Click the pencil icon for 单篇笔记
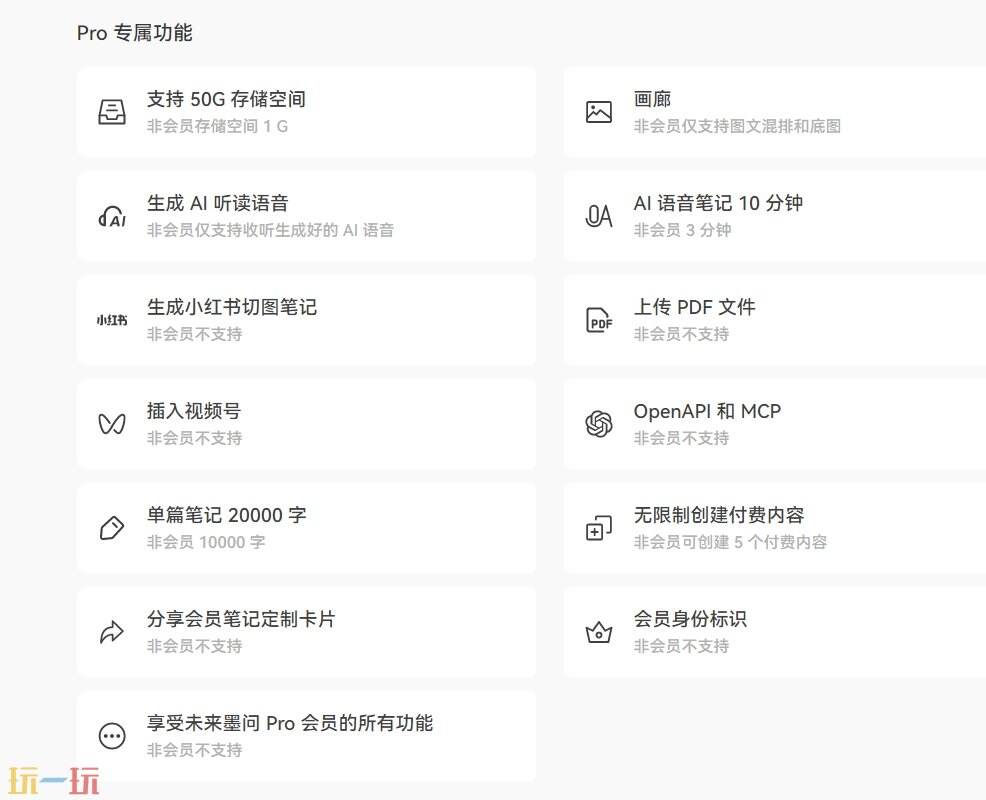986x800 pixels. pos(111,527)
